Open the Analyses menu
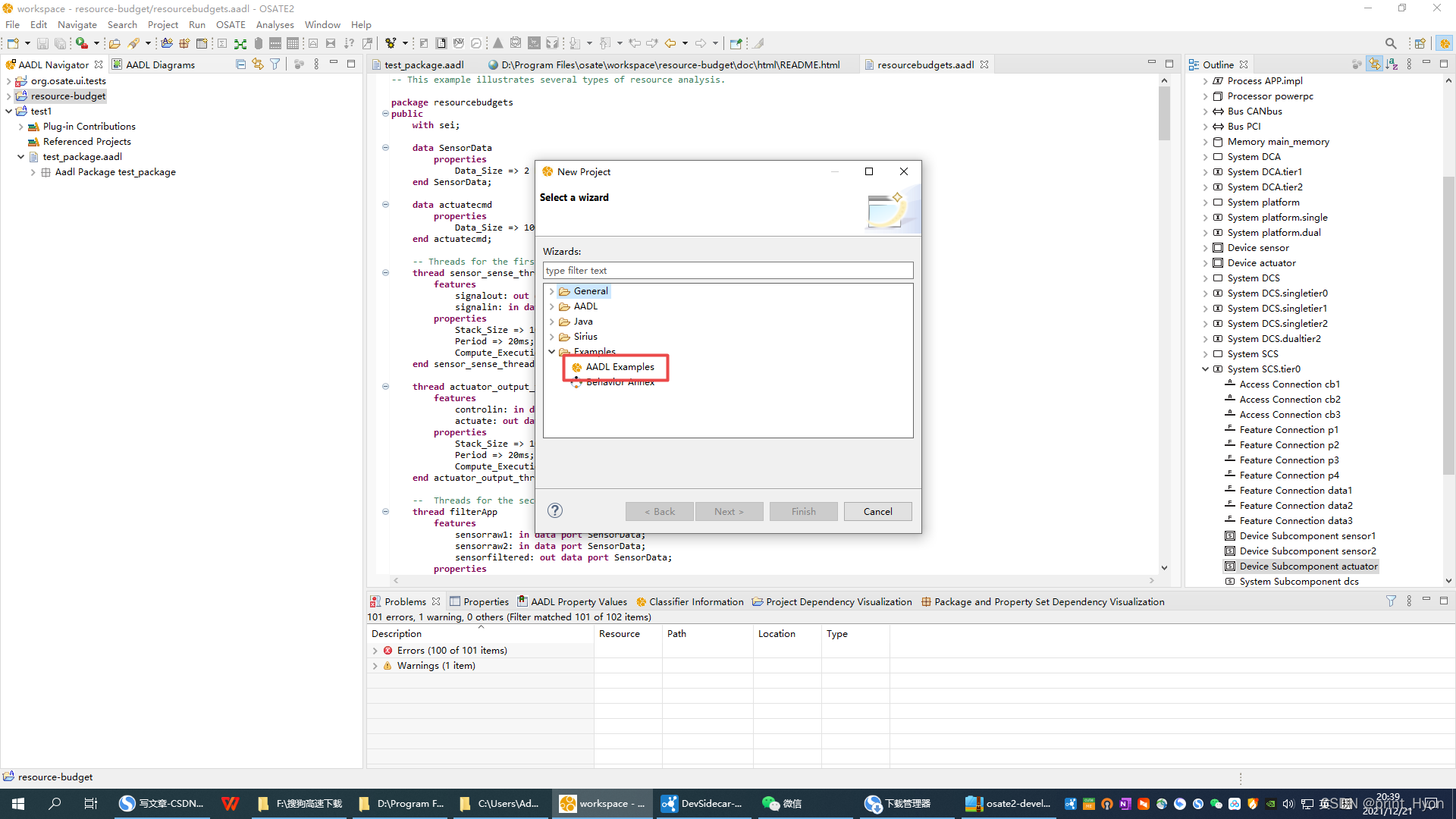Screen dimensions: 1456x819 coord(275,24)
